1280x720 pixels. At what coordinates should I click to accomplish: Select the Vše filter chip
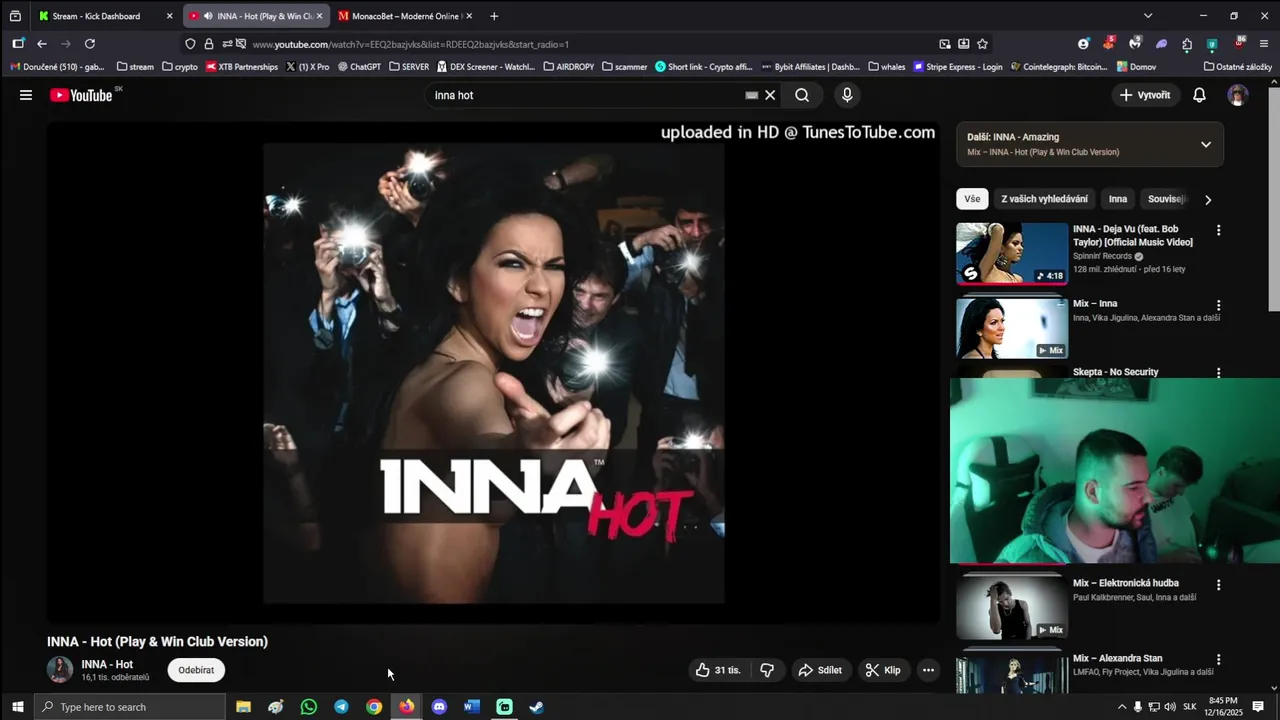point(972,199)
